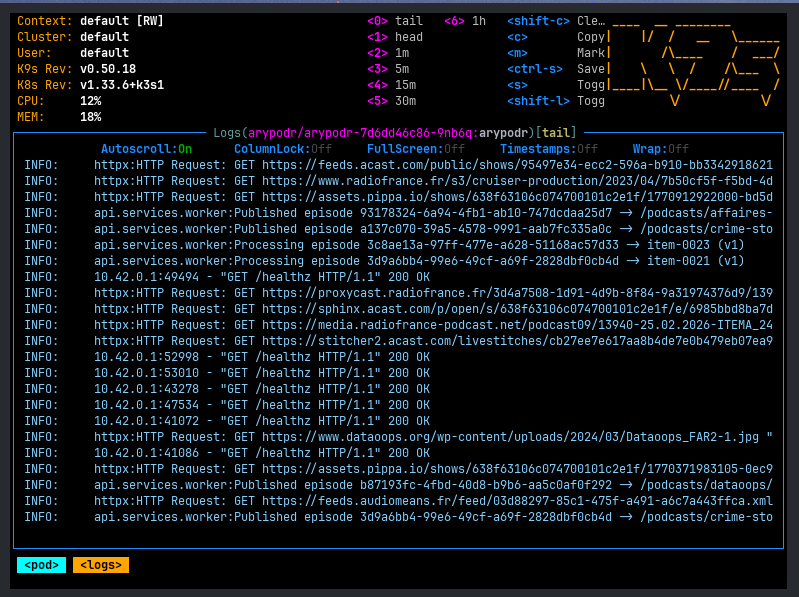Enable the Timestamps indicator

click(549, 149)
